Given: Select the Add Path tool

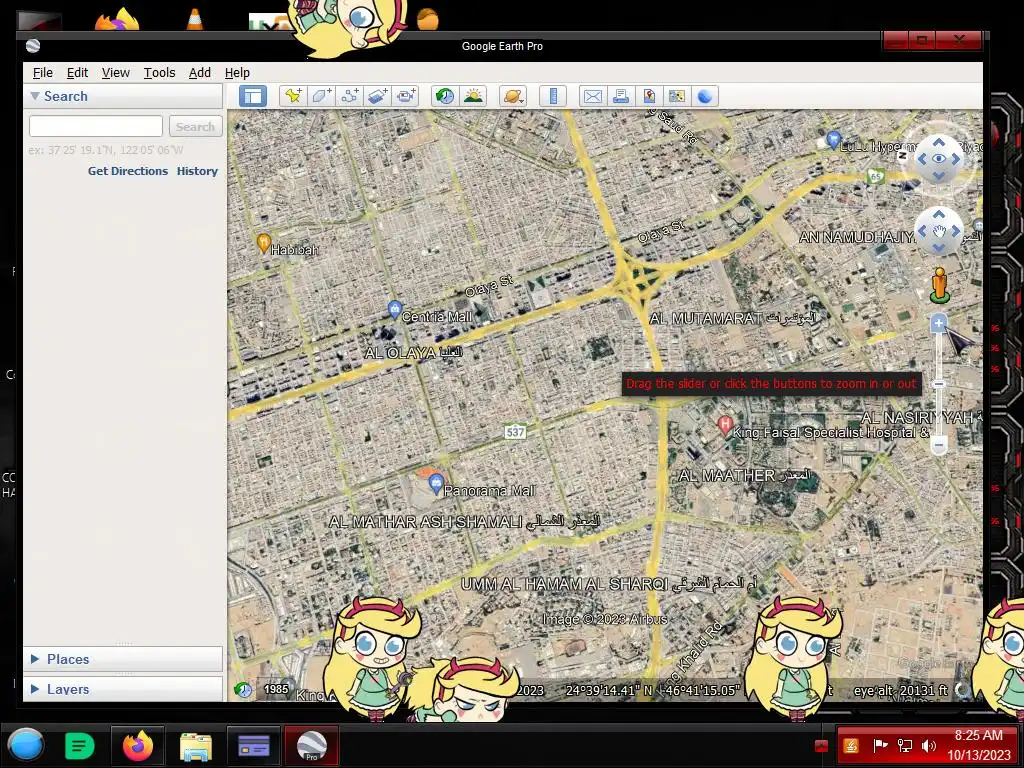Looking at the screenshot, I should pyautogui.click(x=349, y=97).
